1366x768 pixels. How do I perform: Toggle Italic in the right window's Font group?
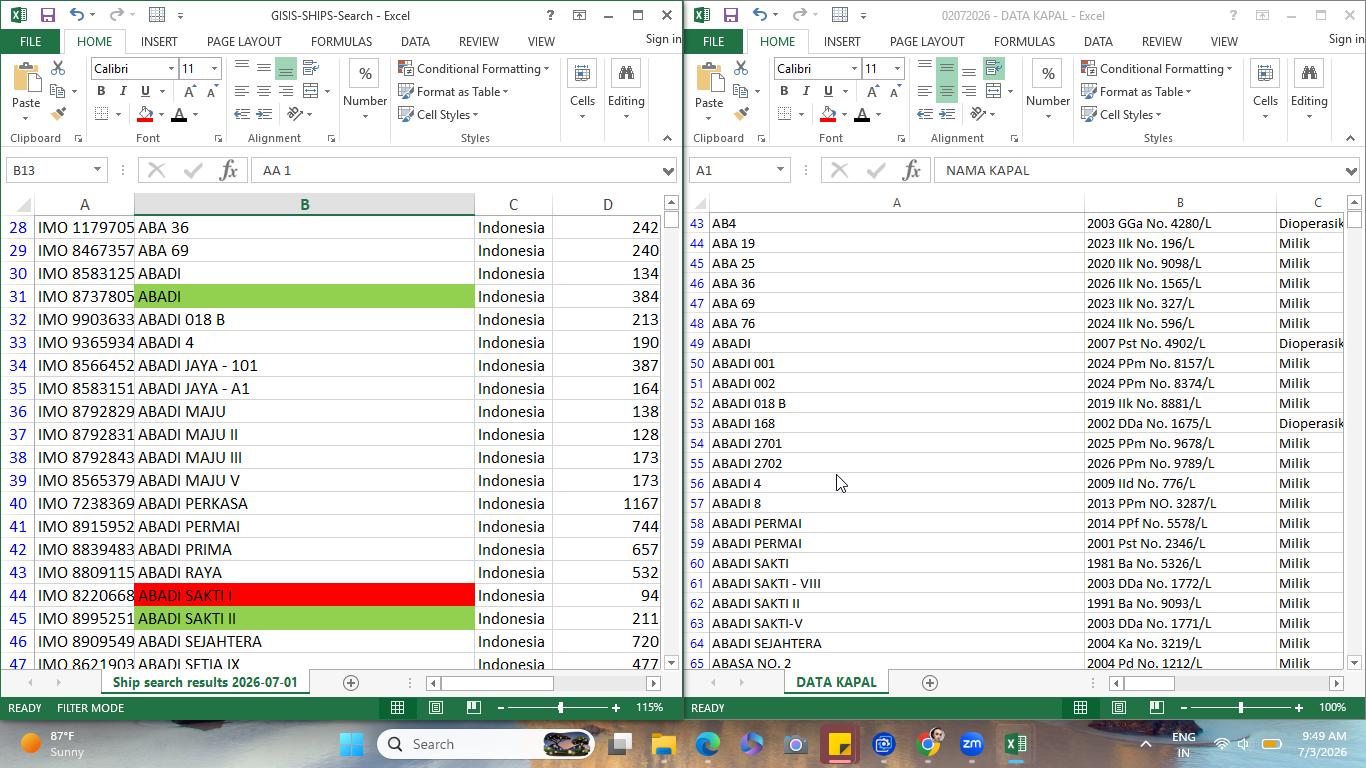[x=806, y=91]
